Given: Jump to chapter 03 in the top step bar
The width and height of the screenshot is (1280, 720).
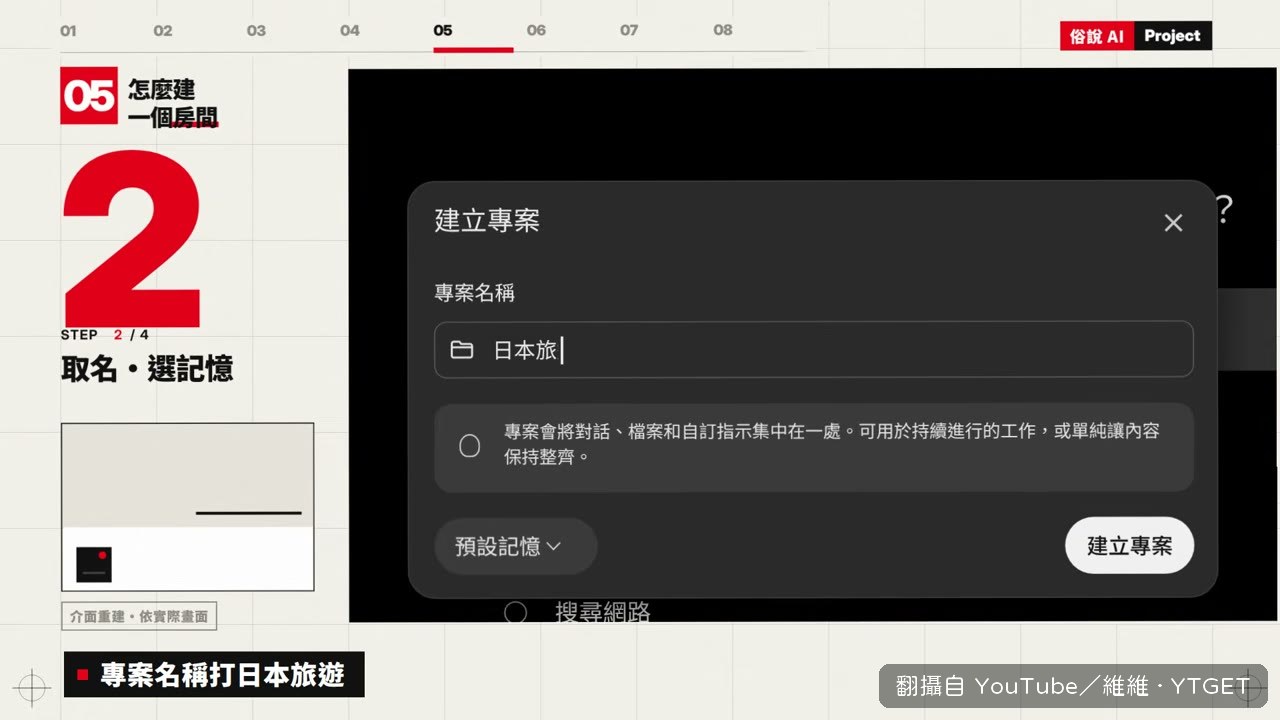Looking at the screenshot, I should (x=256, y=31).
